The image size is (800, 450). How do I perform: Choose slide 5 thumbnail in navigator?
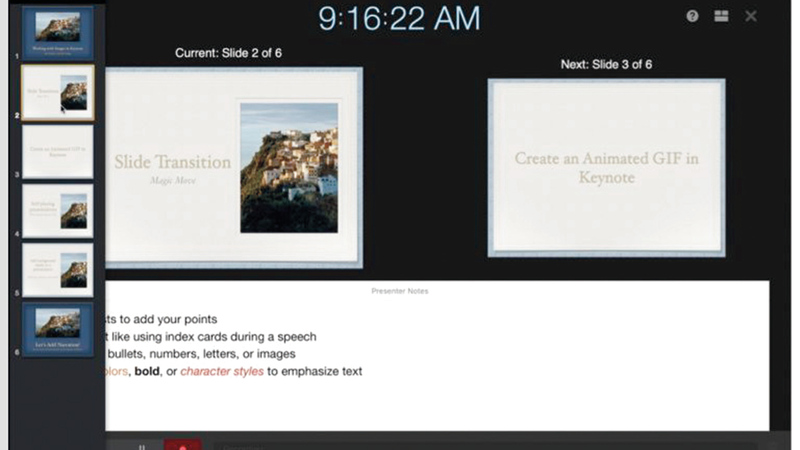[x=58, y=269]
